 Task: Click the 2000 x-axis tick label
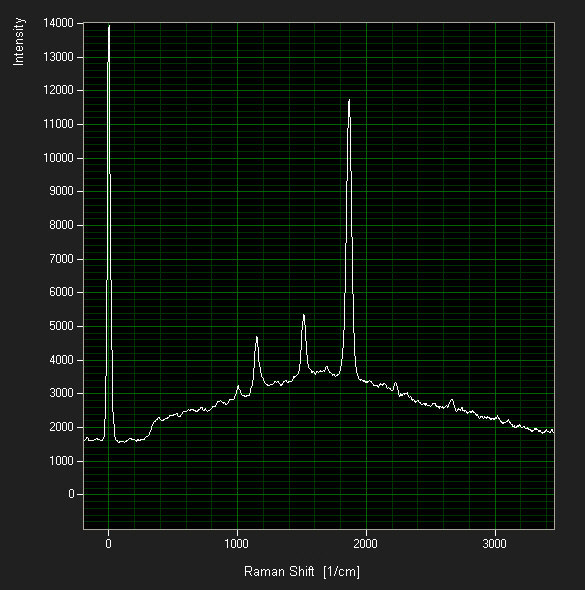(x=366, y=544)
